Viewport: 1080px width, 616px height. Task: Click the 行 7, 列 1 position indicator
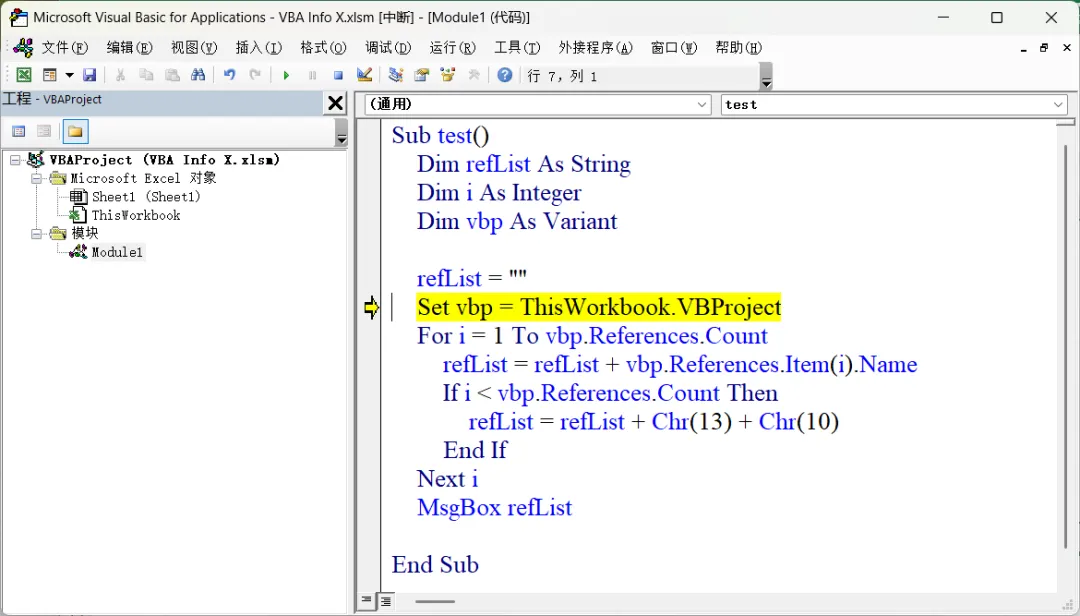[x=562, y=76]
